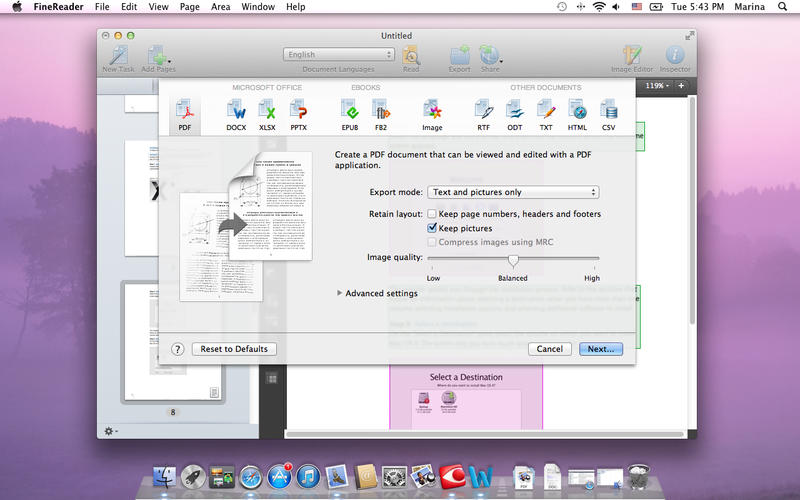The height and width of the screenshot is (500, 800).
Task: Open the Window menu
Action: point(258,7)
